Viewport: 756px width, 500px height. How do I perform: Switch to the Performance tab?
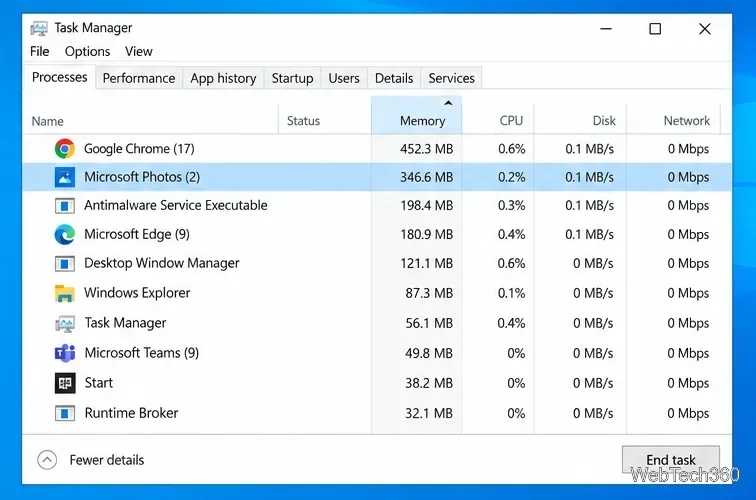[x=139, y=78]
